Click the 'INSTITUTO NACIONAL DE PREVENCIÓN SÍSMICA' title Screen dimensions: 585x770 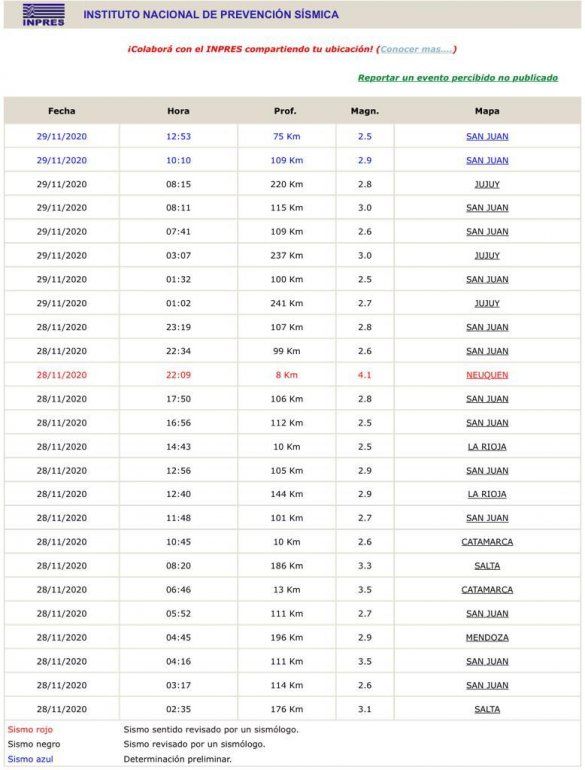coord(211,15)
